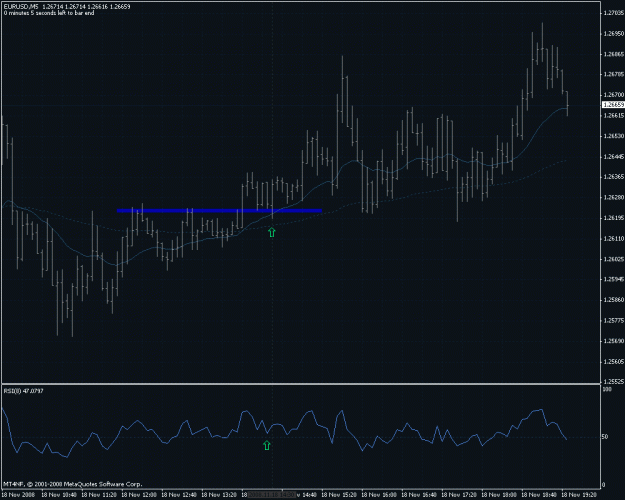Click the '5 seconds left to bar end' text
Screen dimensions: 625x500
[x=62, y=13]
